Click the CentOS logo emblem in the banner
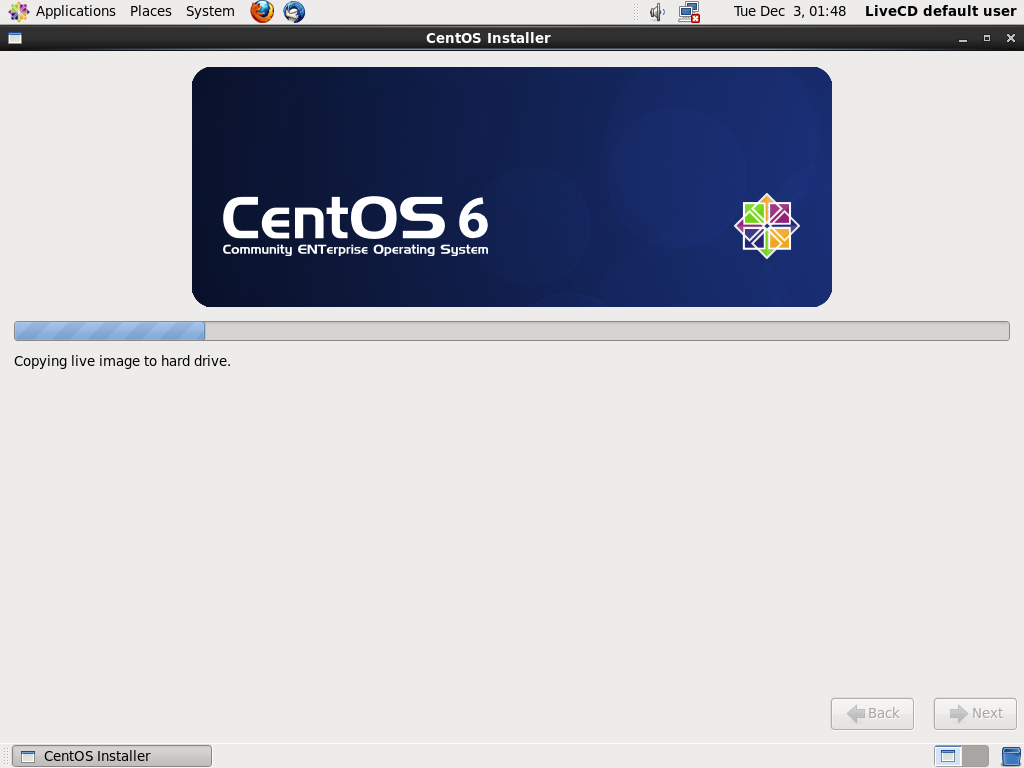This screenshot has height=768, width=1024. point(767,226)
